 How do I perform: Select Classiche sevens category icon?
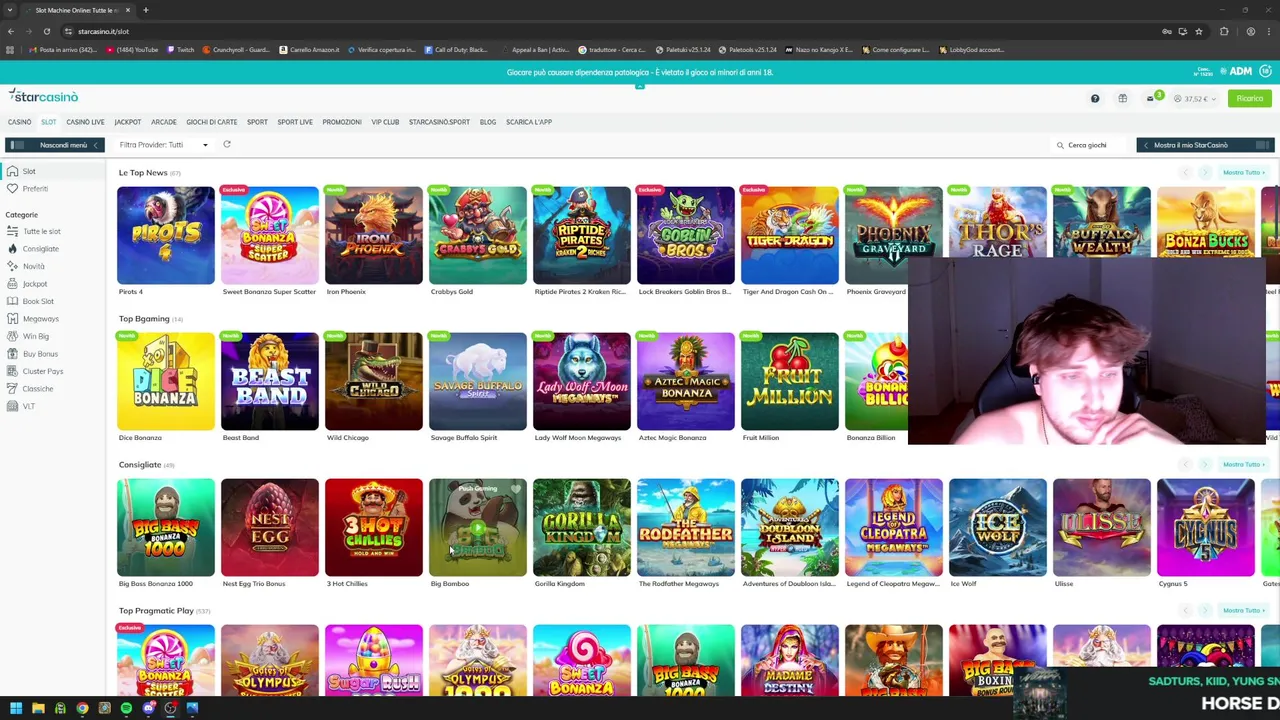point(12,389)
